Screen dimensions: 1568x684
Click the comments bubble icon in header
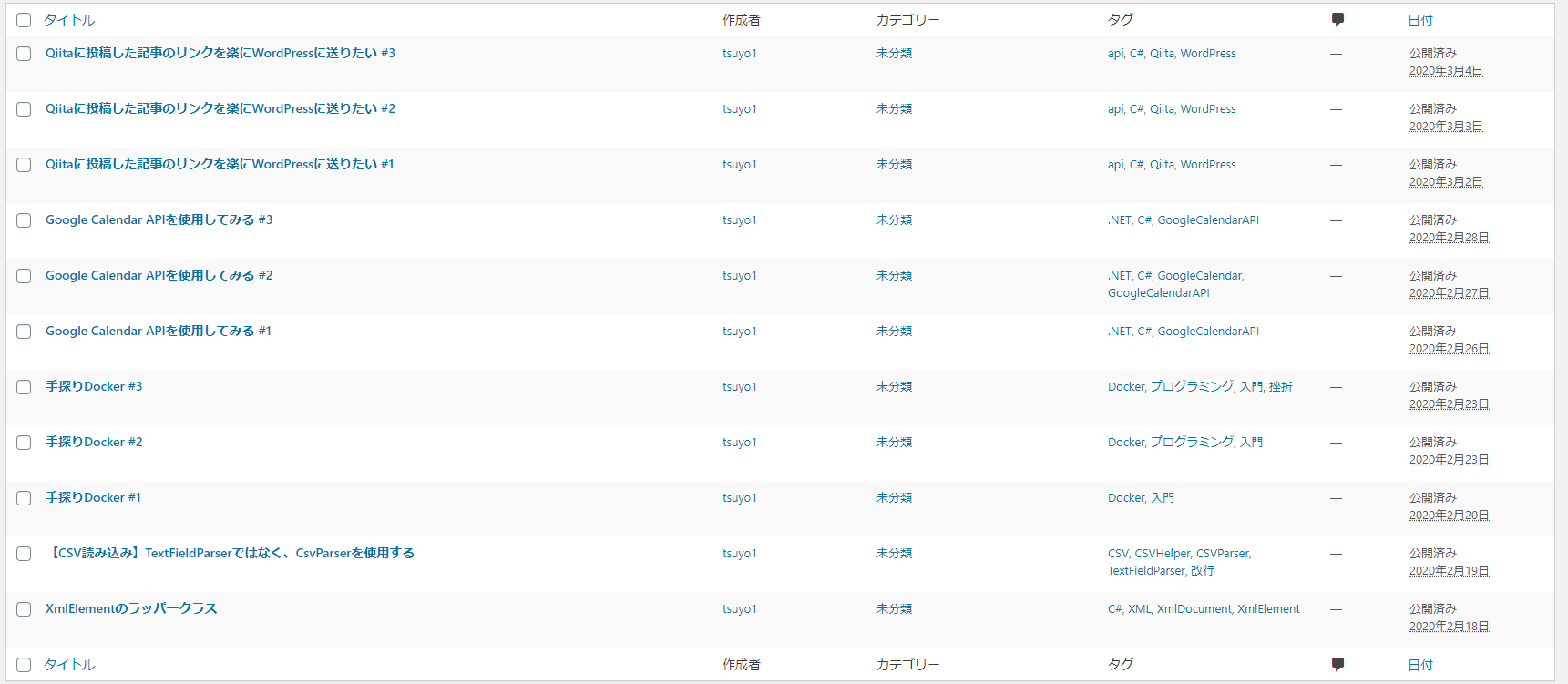[1337, 20]
